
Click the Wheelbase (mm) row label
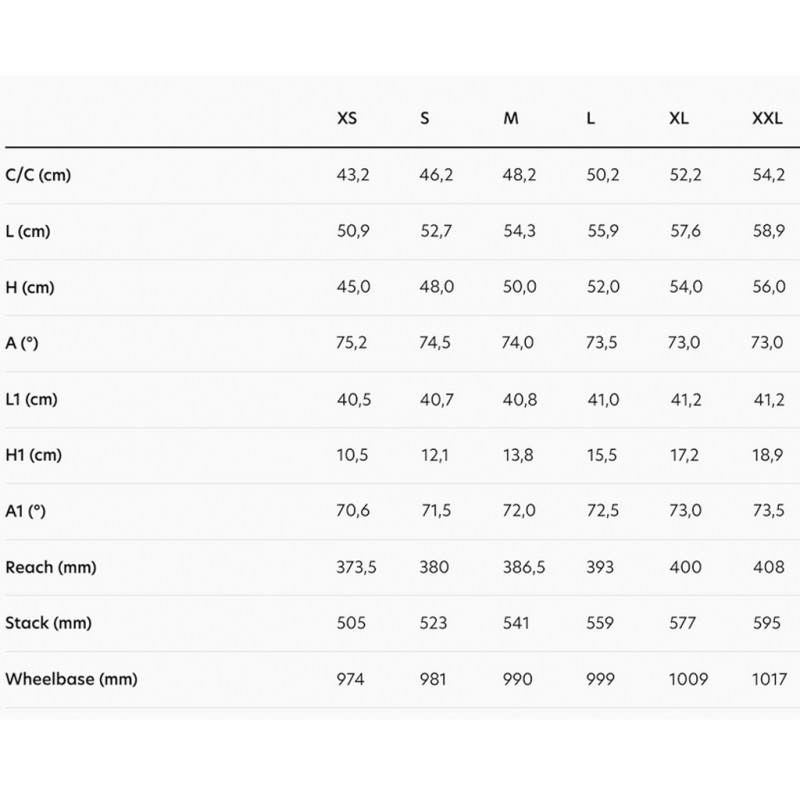[x=71, y=679]
